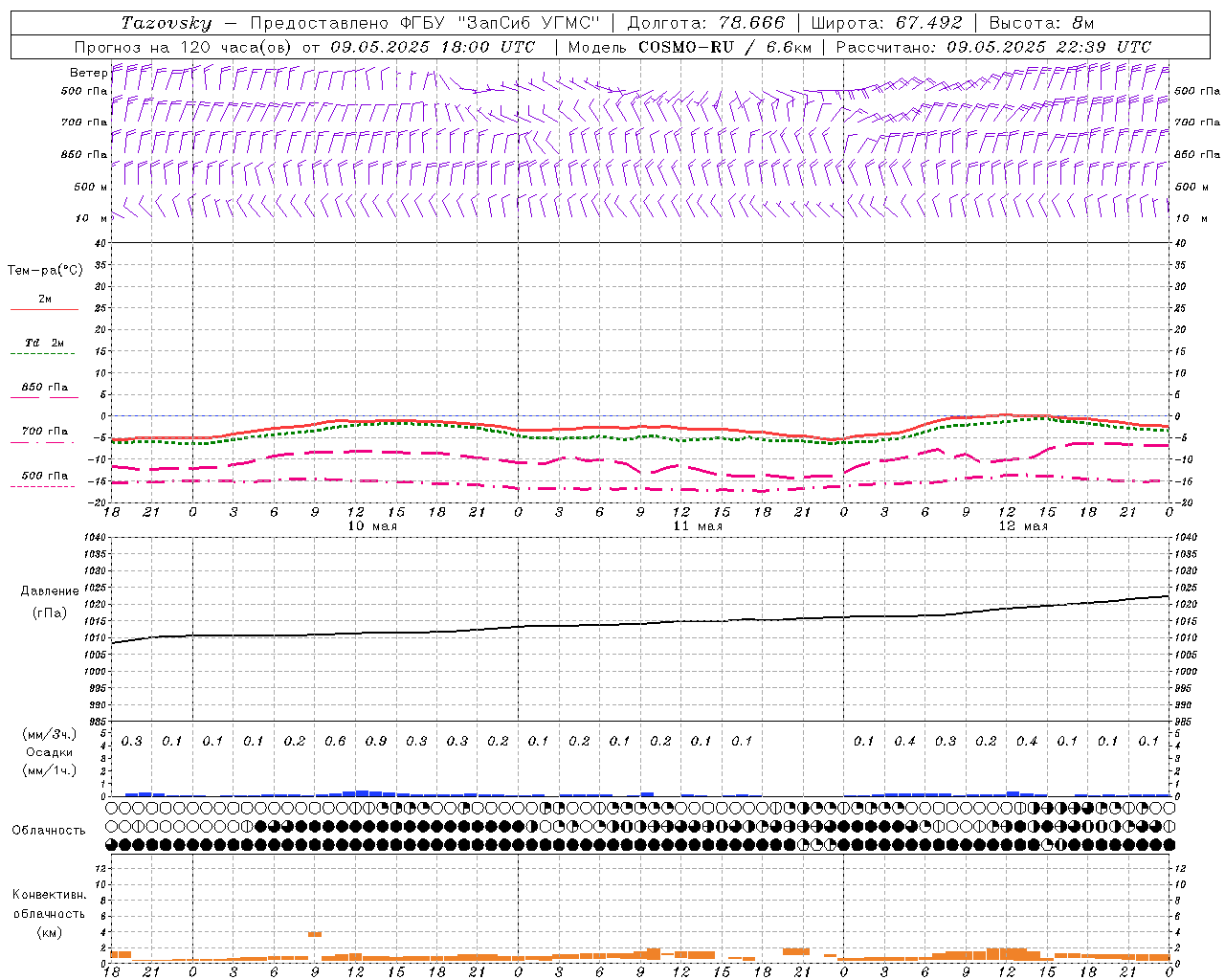The image size is (1225, 980).
Task: Click the red '2м' legend line sample
Action: click(x=44, y=309)
